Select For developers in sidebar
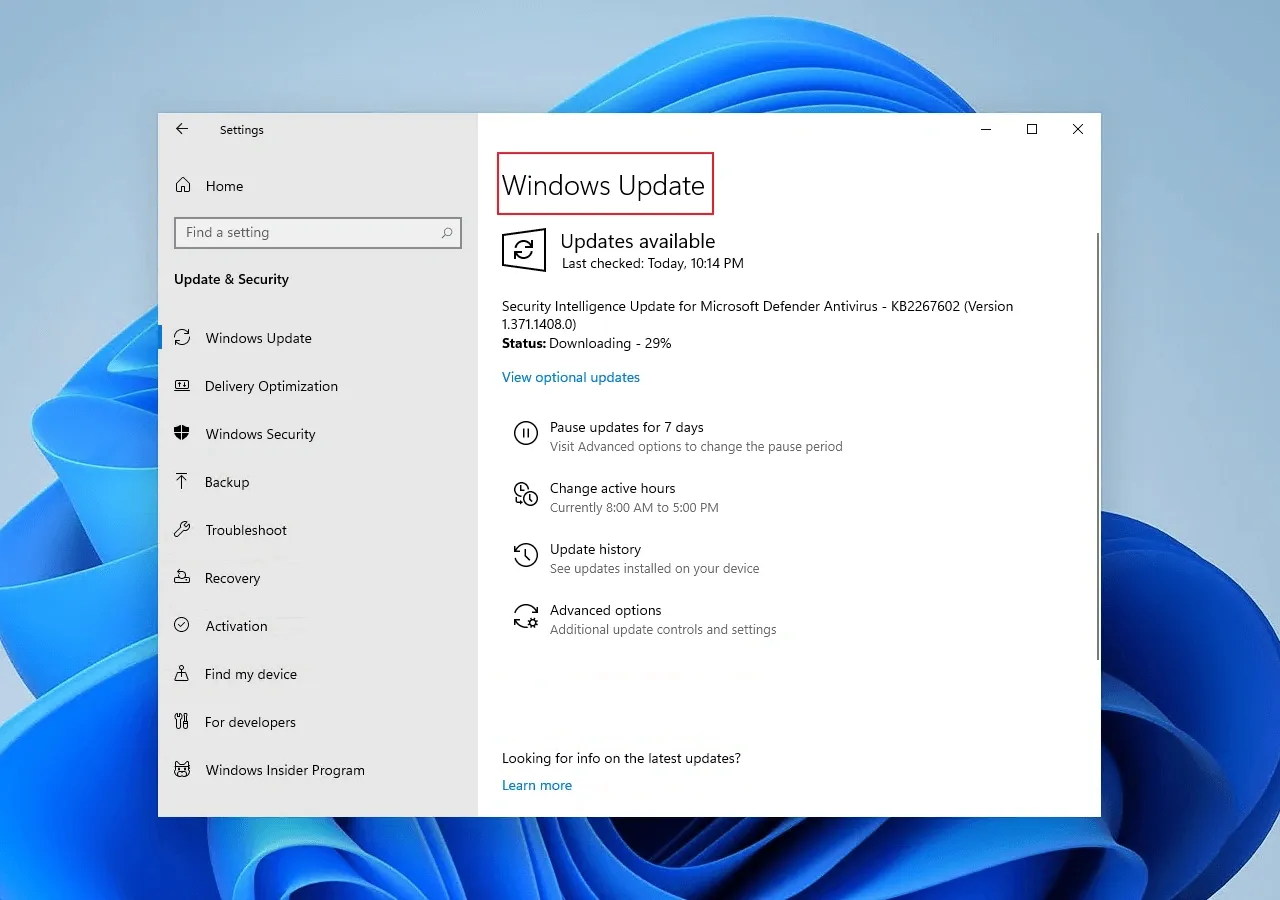Image resolution: width=1280 pixels, height=900 pixels. tap(250, 722)
